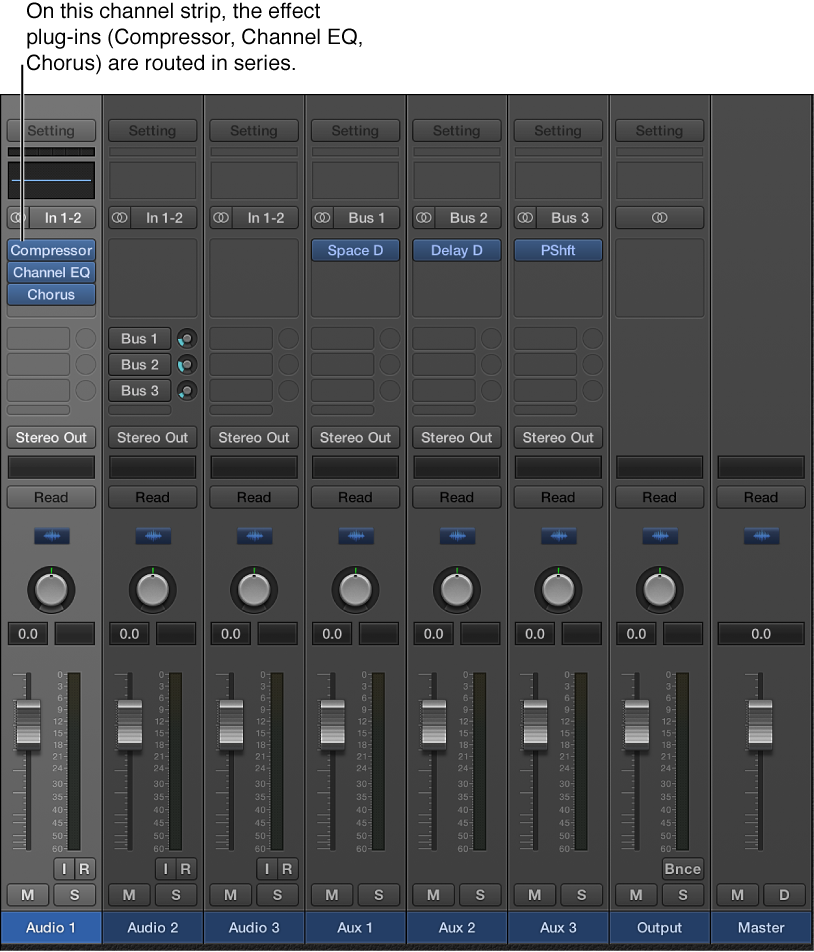Open the Stereo Out output menu on Audio 1
Image resolution: width=814 pixels, height=952 pixels.
pyautogui.click(x=51, y=437)
